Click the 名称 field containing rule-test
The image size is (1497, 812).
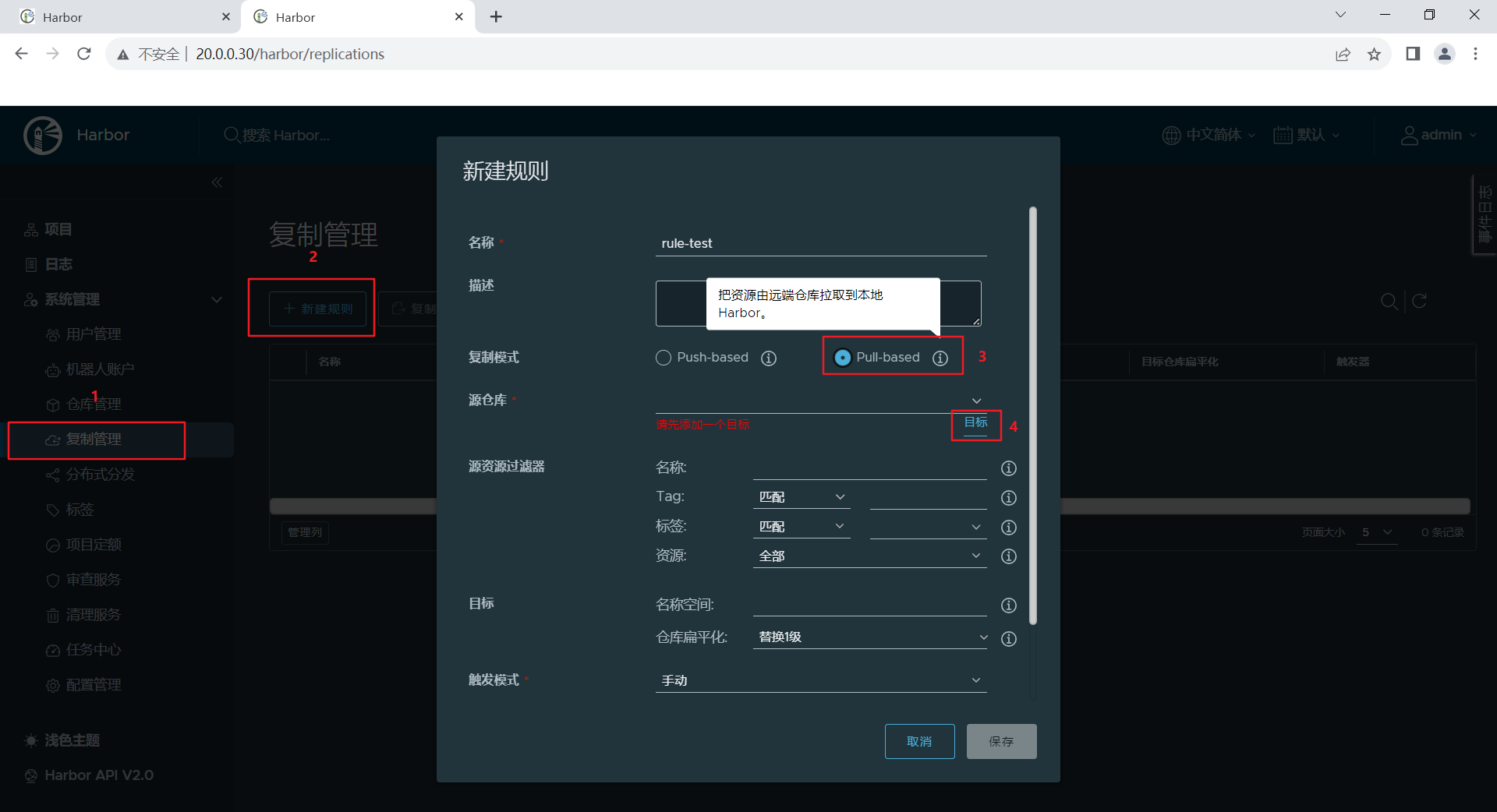click(x=821, y=243)
